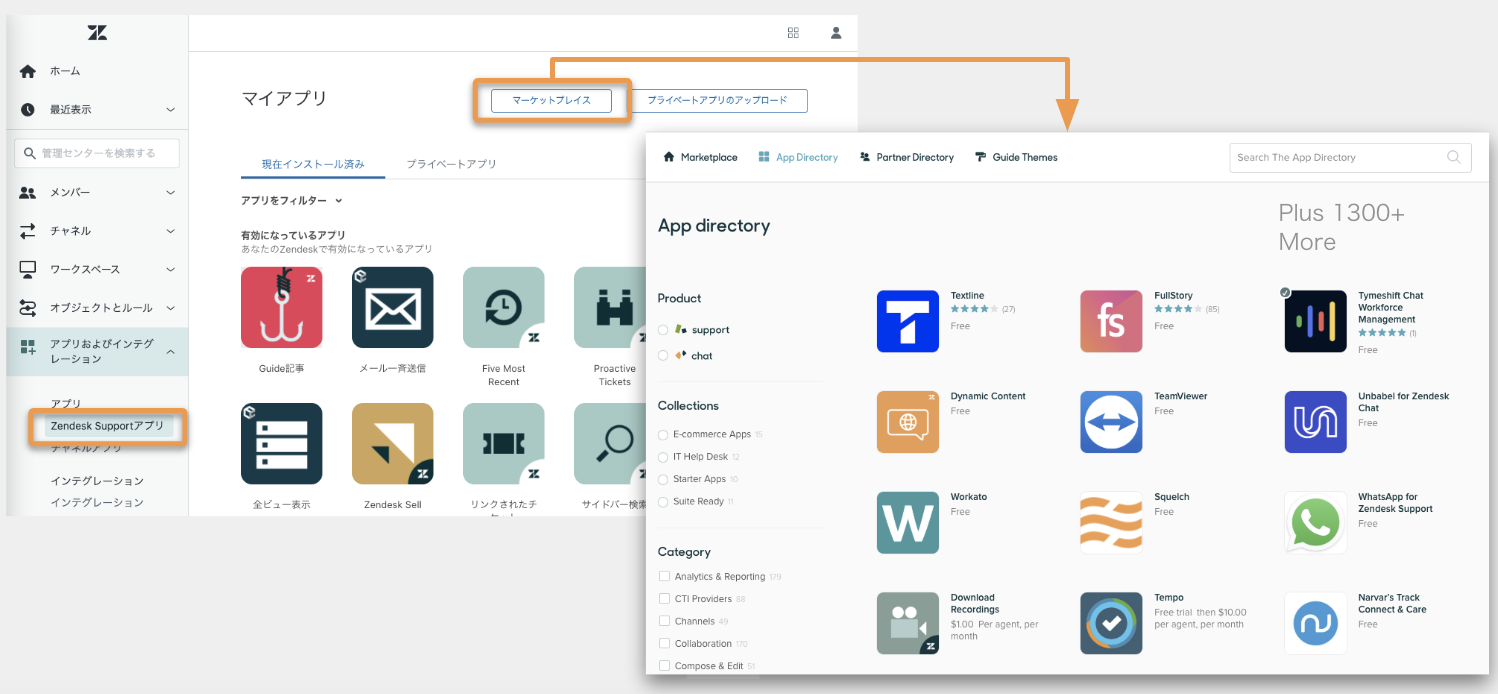Image resolution: width=1498 pixels, height=694 pixels.
Task: Open the Guide記事 hook app icon
Action: coord(281,307)
